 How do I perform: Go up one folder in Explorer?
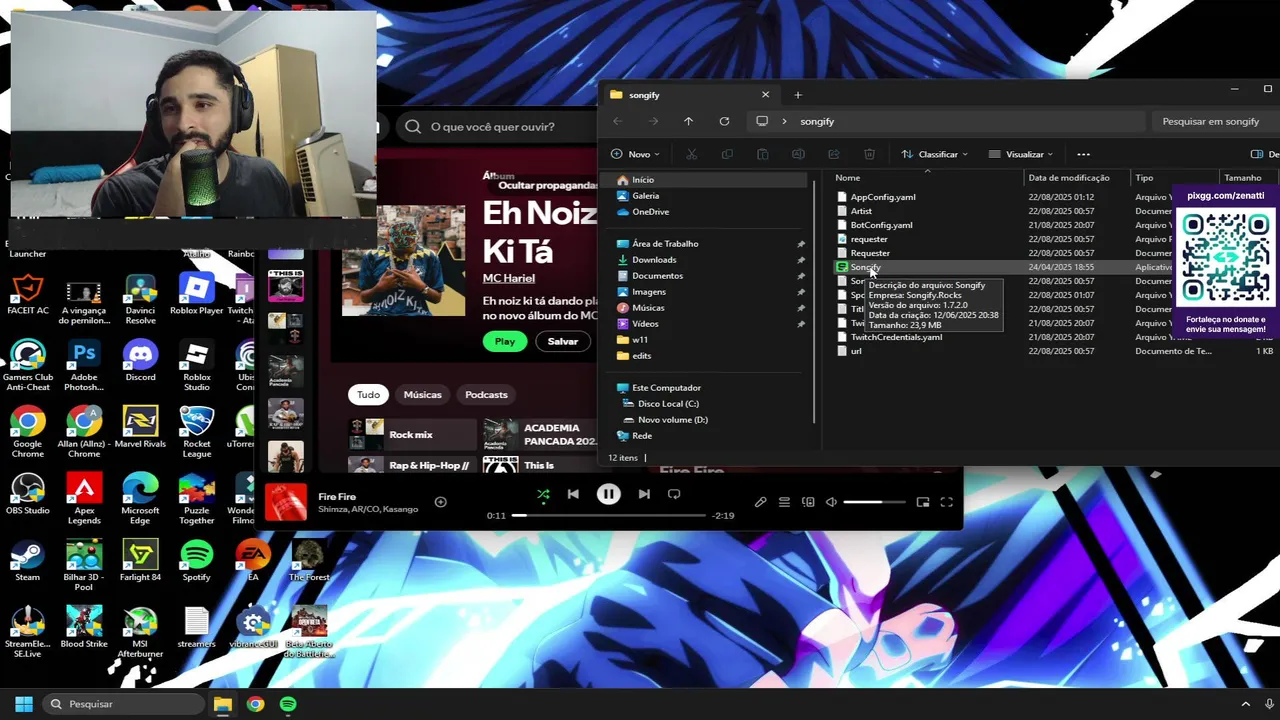pyautogui.click(x=688, y=121)
